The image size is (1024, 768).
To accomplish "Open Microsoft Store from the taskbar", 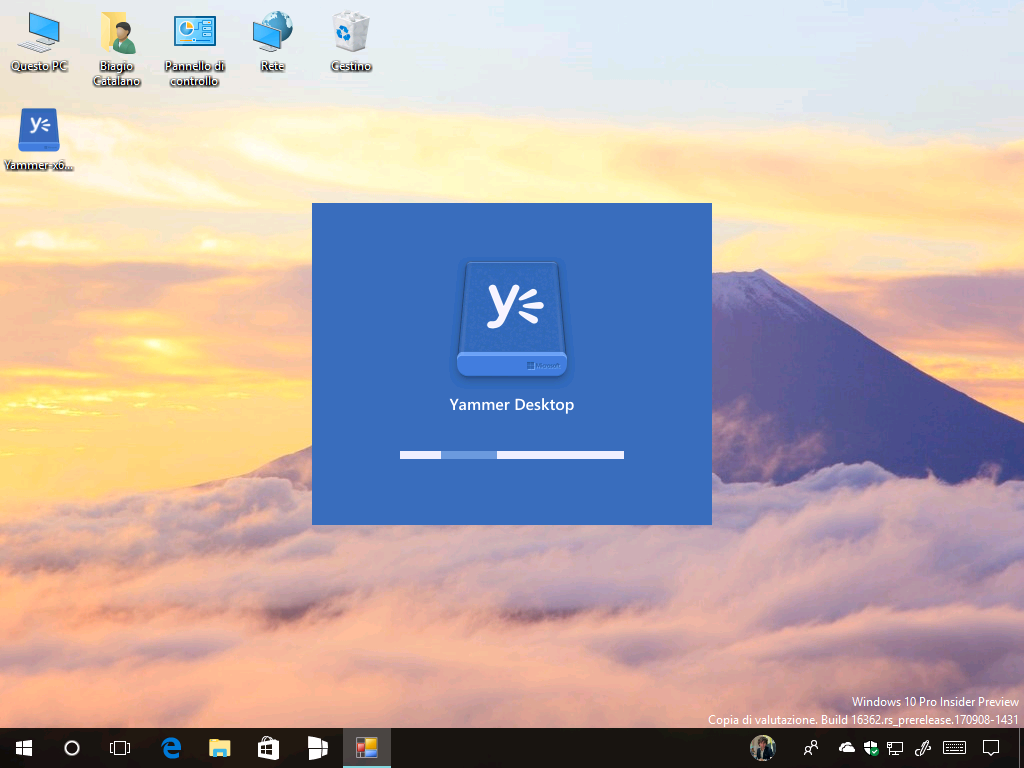I will click(268, 748).
